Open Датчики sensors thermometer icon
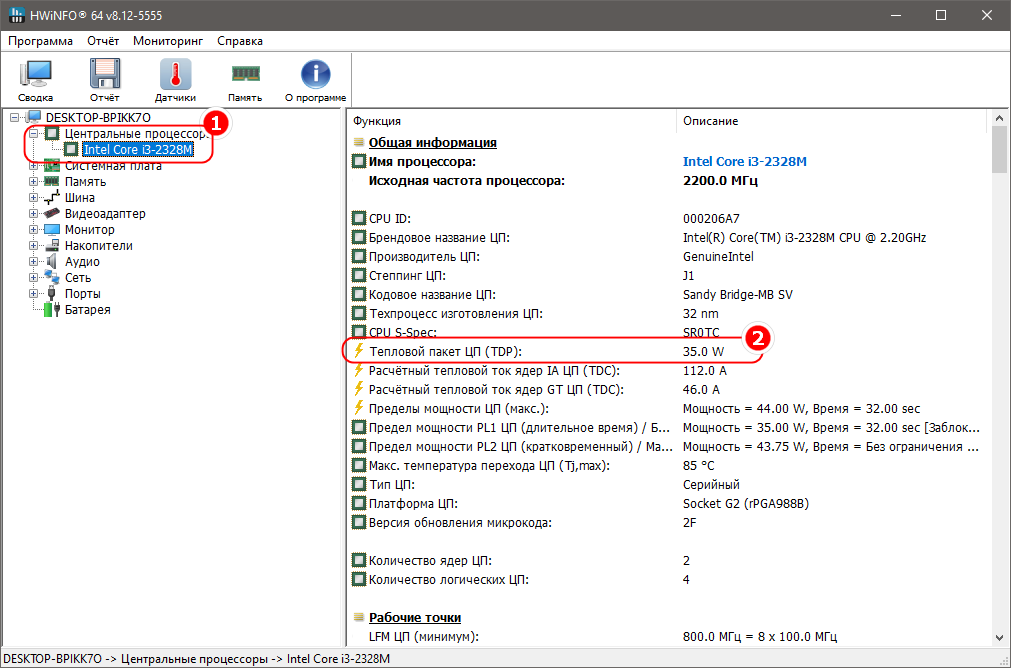Screen dimensions: 1011x668 tap(175, 74)
